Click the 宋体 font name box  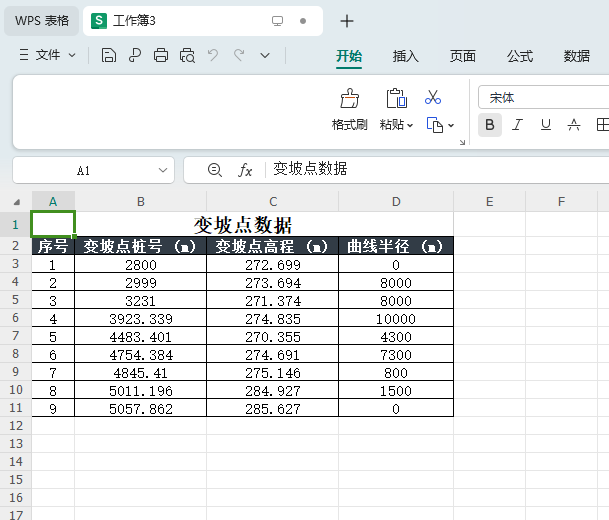pyautogui.click(x=540, y=98)
